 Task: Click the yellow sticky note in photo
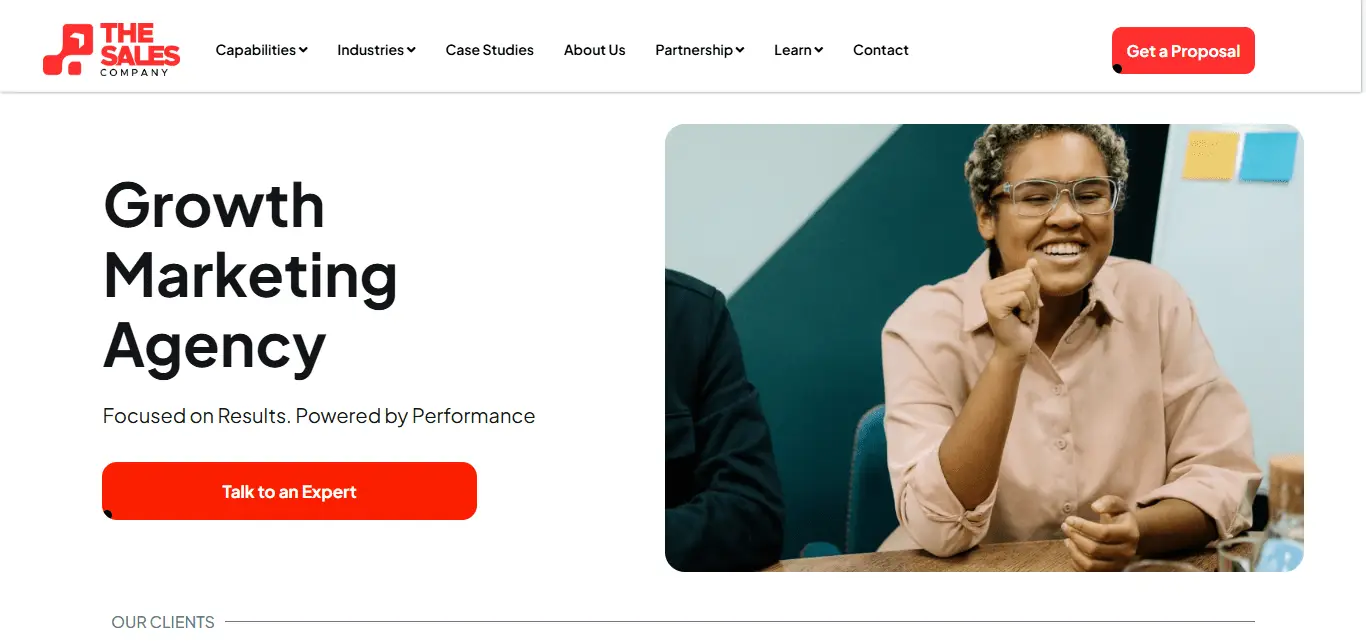[1209, 155]
